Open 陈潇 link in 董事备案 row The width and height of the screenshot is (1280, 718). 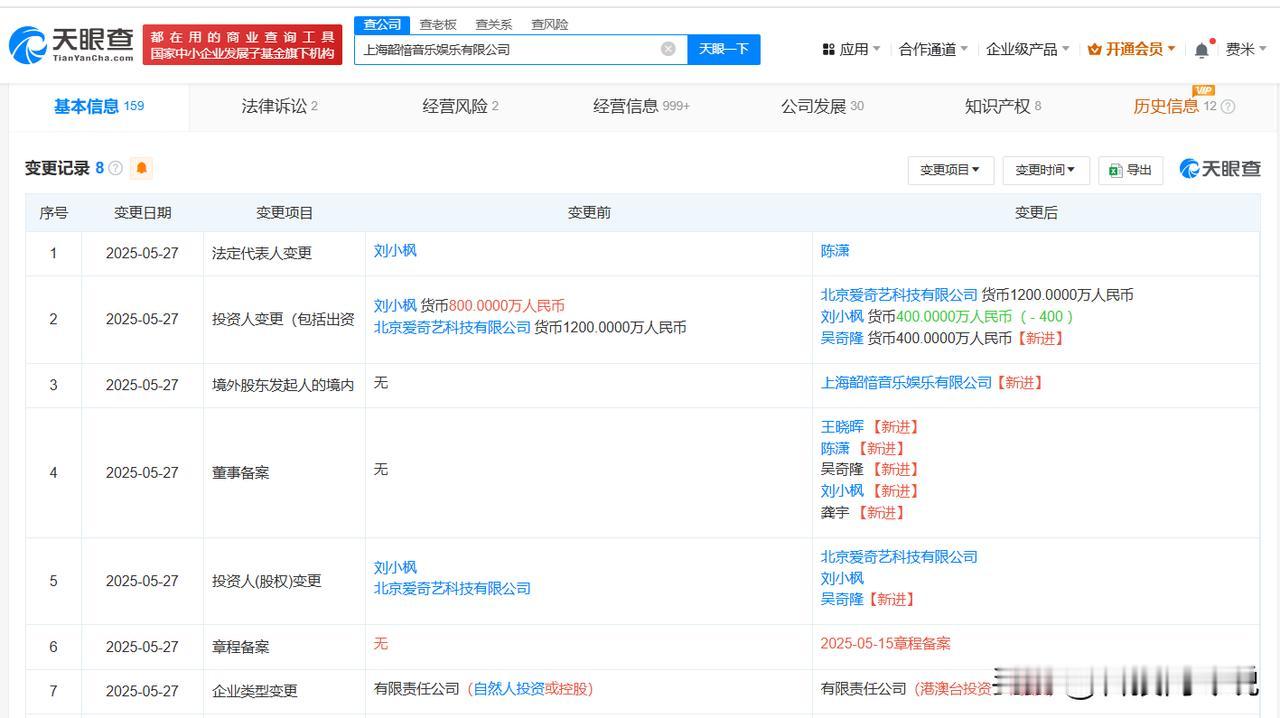[835, 448]
